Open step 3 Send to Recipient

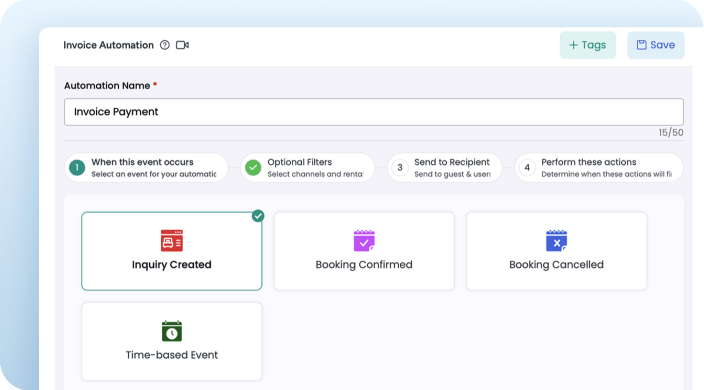[x=444, y=168]
